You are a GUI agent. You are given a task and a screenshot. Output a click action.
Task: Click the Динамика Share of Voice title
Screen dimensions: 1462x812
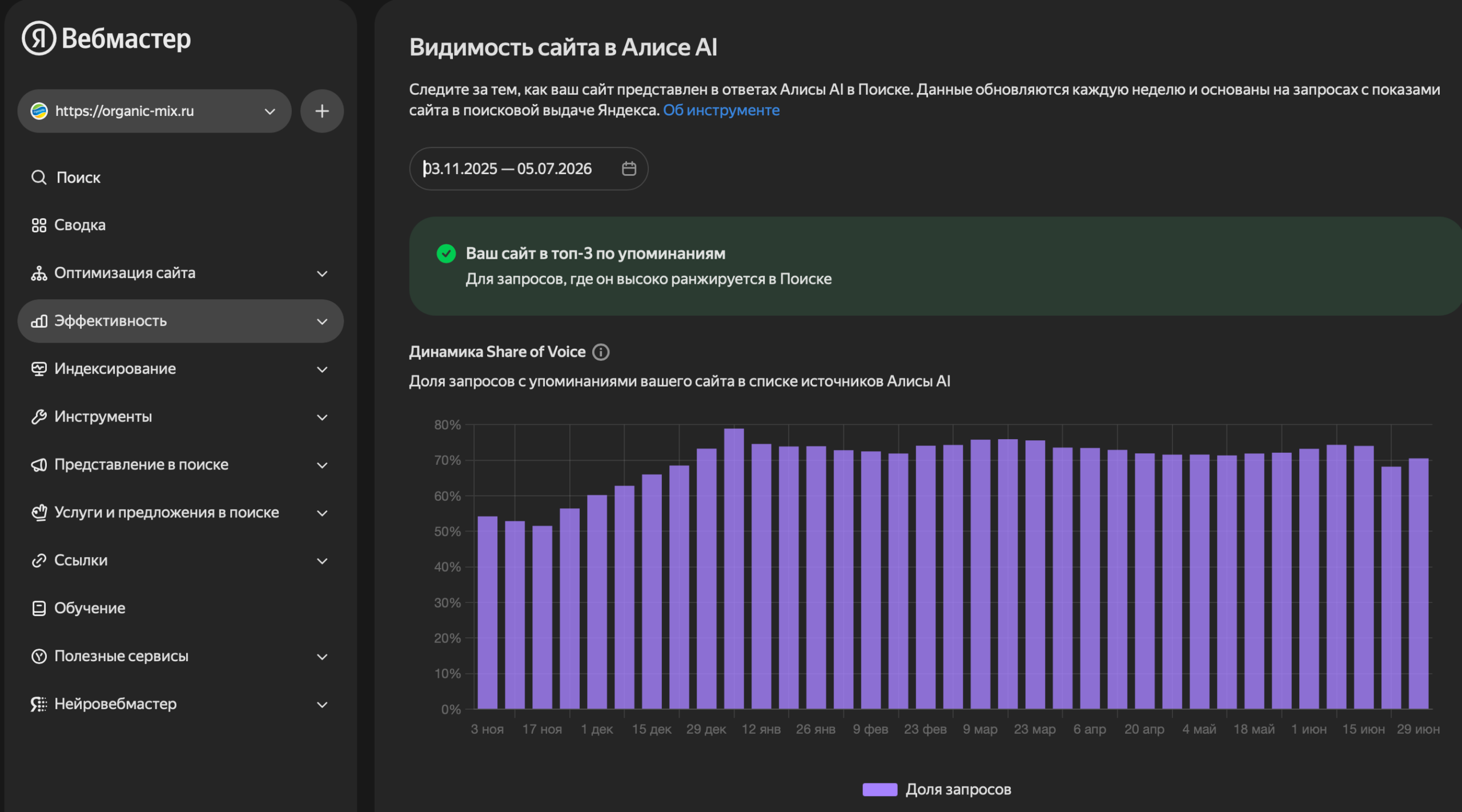pos(497,352)
